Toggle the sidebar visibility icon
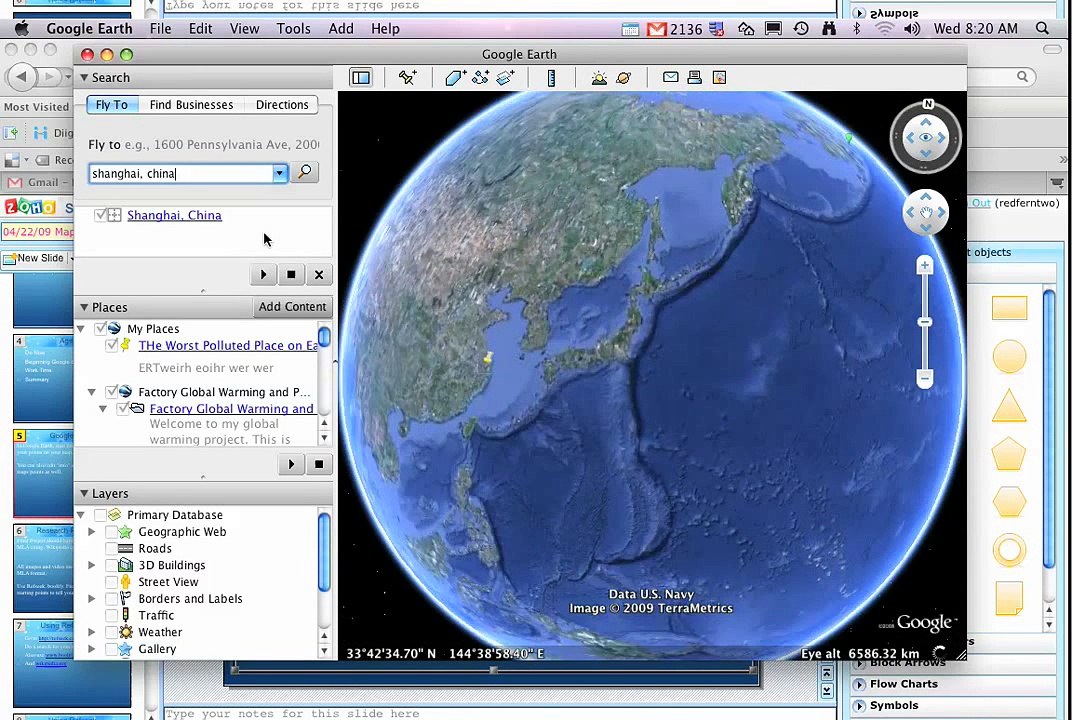 pos(360,78)
